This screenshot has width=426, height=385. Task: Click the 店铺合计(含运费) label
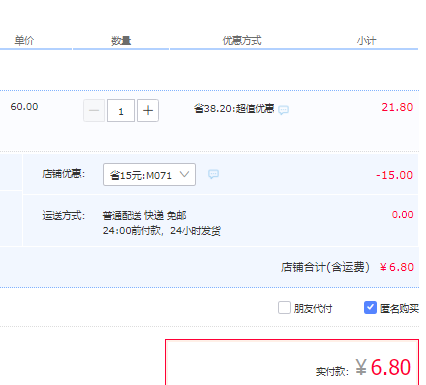tap(325, 267)
